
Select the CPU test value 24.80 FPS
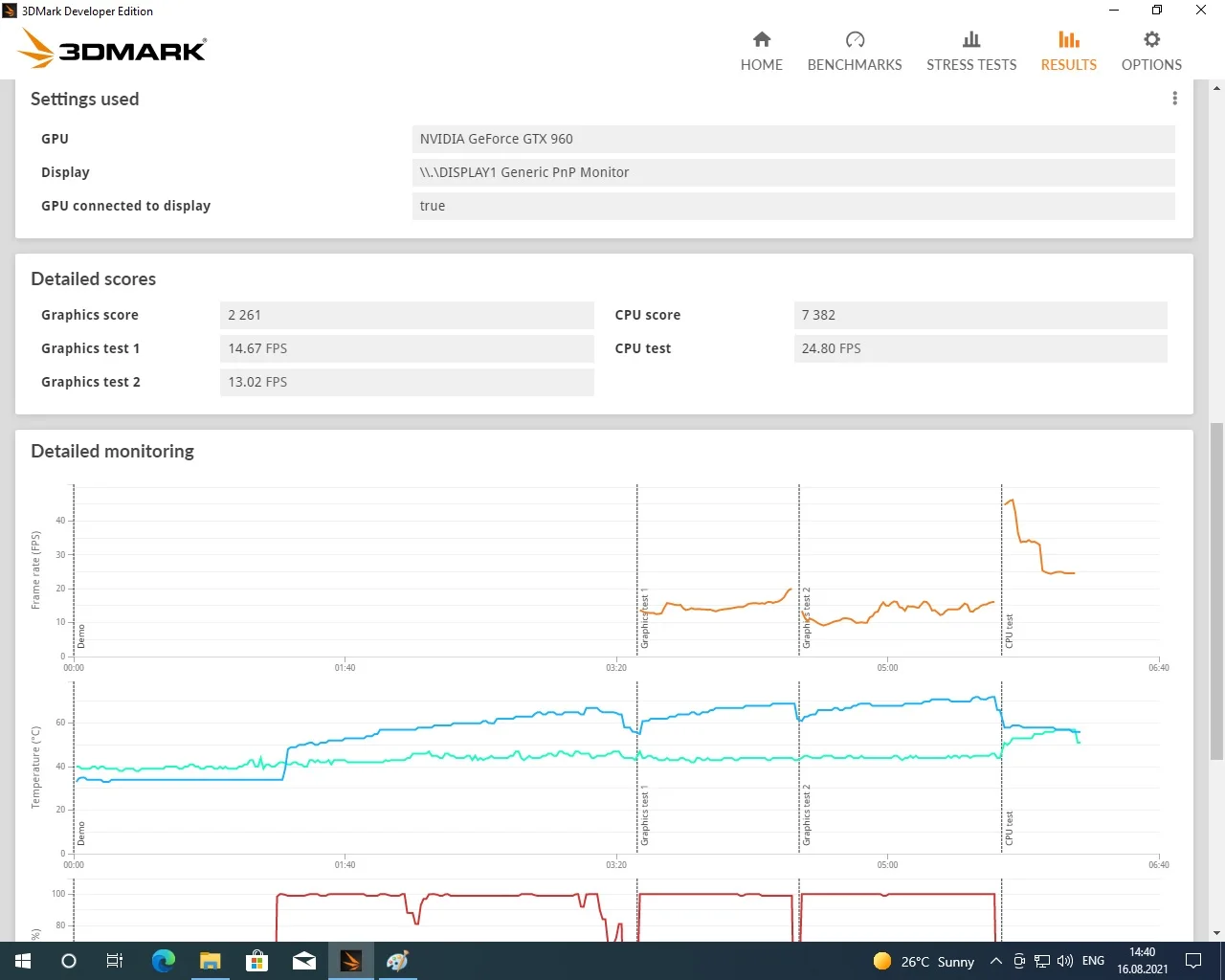pos(981,348)
